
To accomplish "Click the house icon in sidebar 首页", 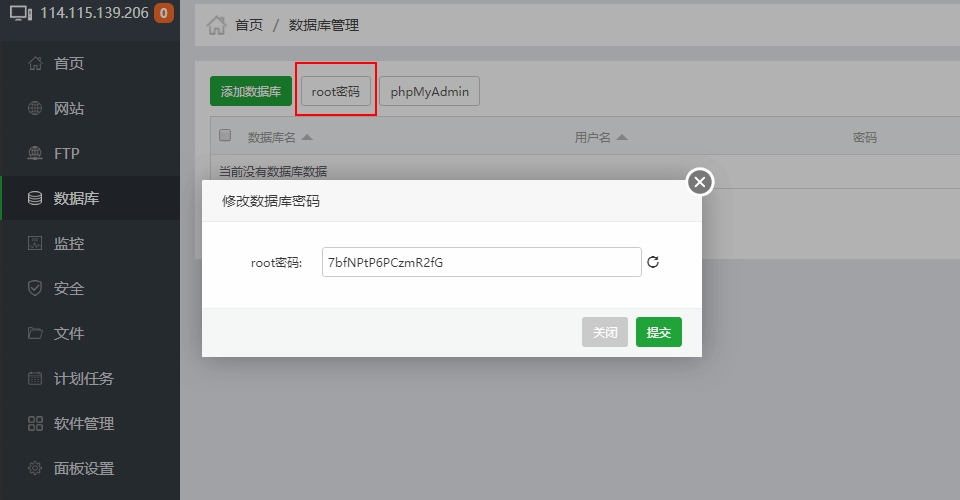I will pos(36,63).
